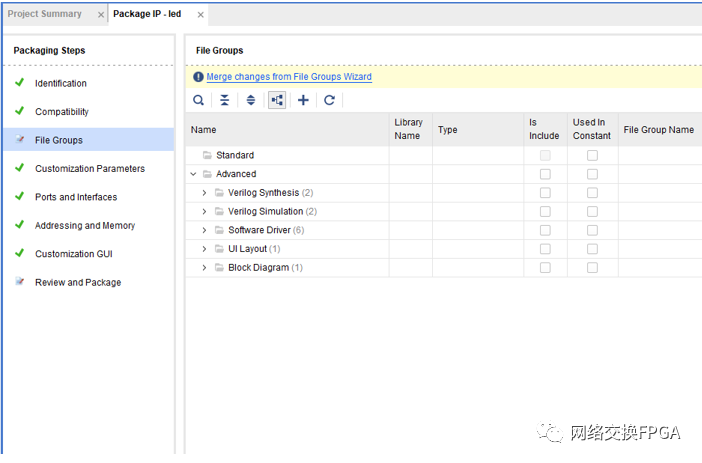The image size is (702, 463).
Task: Open search in File Groups toolbar
Action: pos(198,100)
